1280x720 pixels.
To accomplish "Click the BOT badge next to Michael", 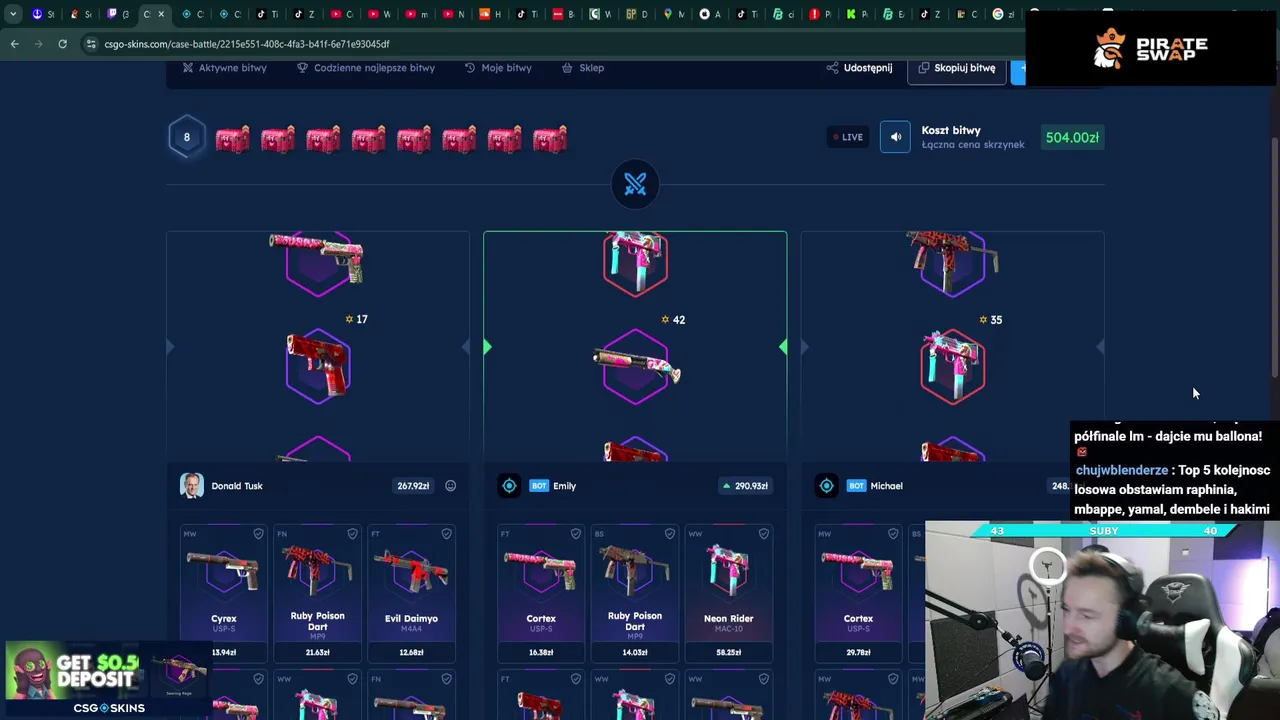I will click(x=856, y=486).
